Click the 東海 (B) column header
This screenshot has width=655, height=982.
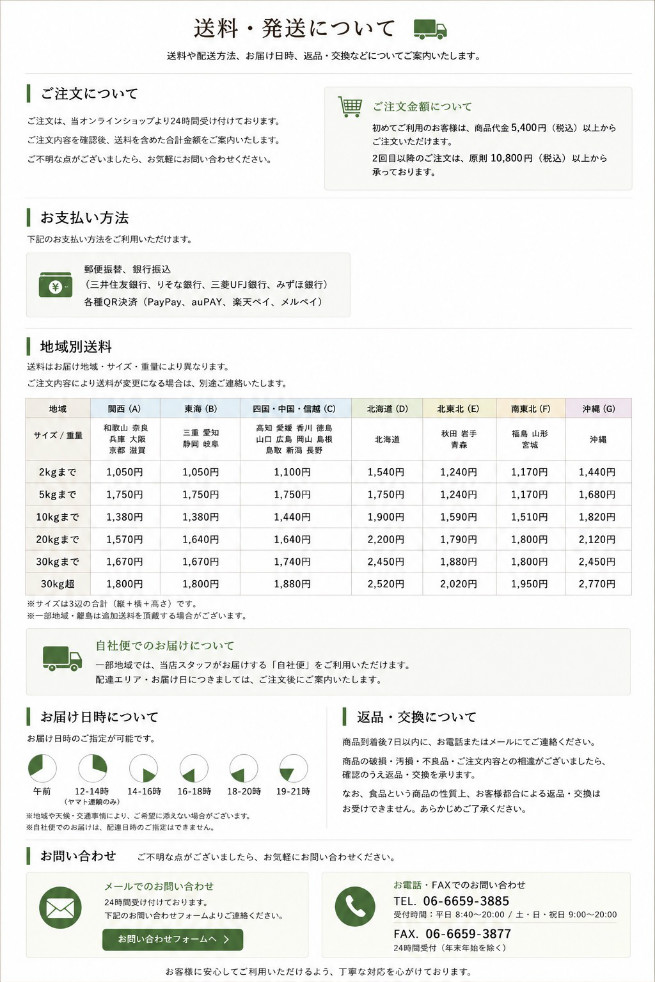[x=200, y=408]
